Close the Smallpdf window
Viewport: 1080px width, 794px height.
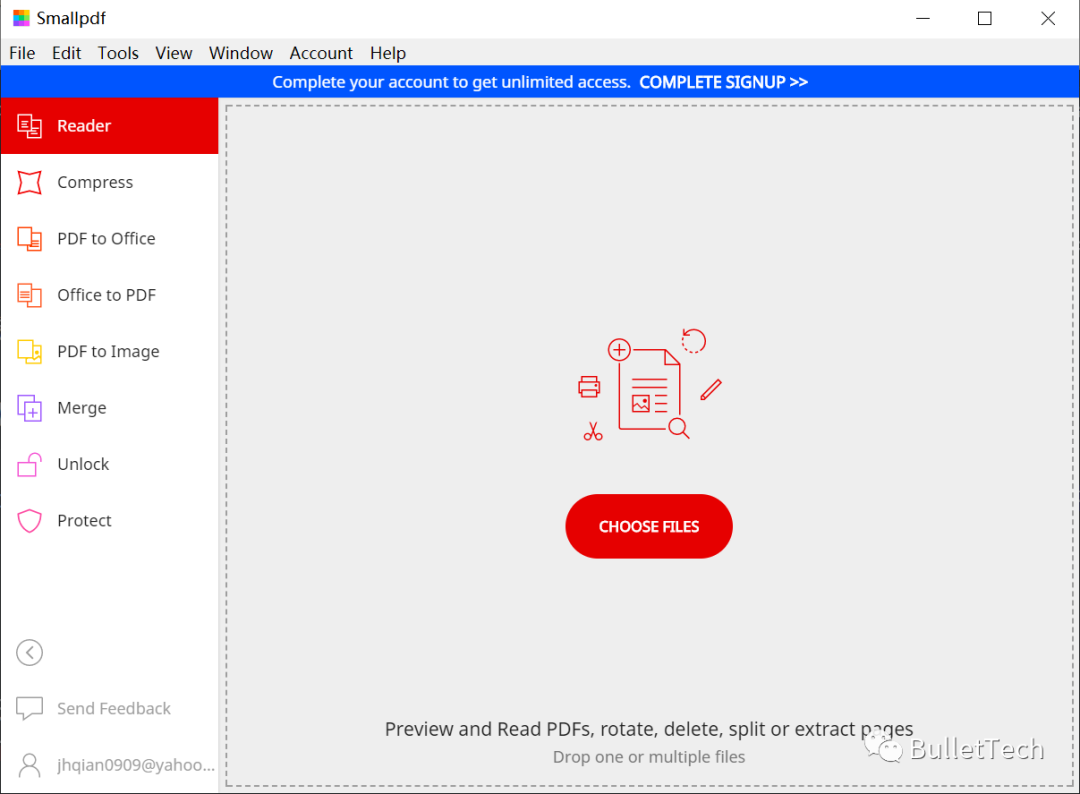(1048, 19)
